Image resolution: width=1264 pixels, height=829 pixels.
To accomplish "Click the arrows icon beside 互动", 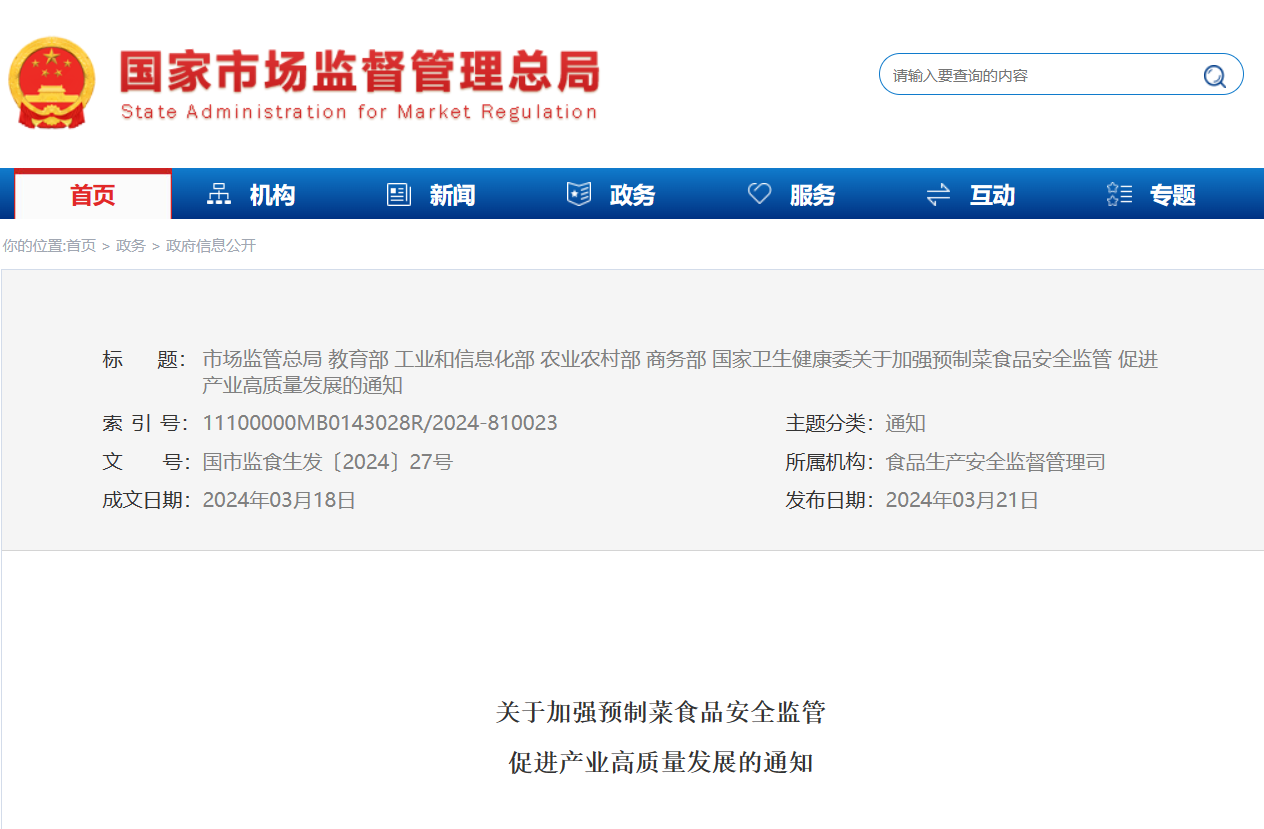I will tap(938, 195).
